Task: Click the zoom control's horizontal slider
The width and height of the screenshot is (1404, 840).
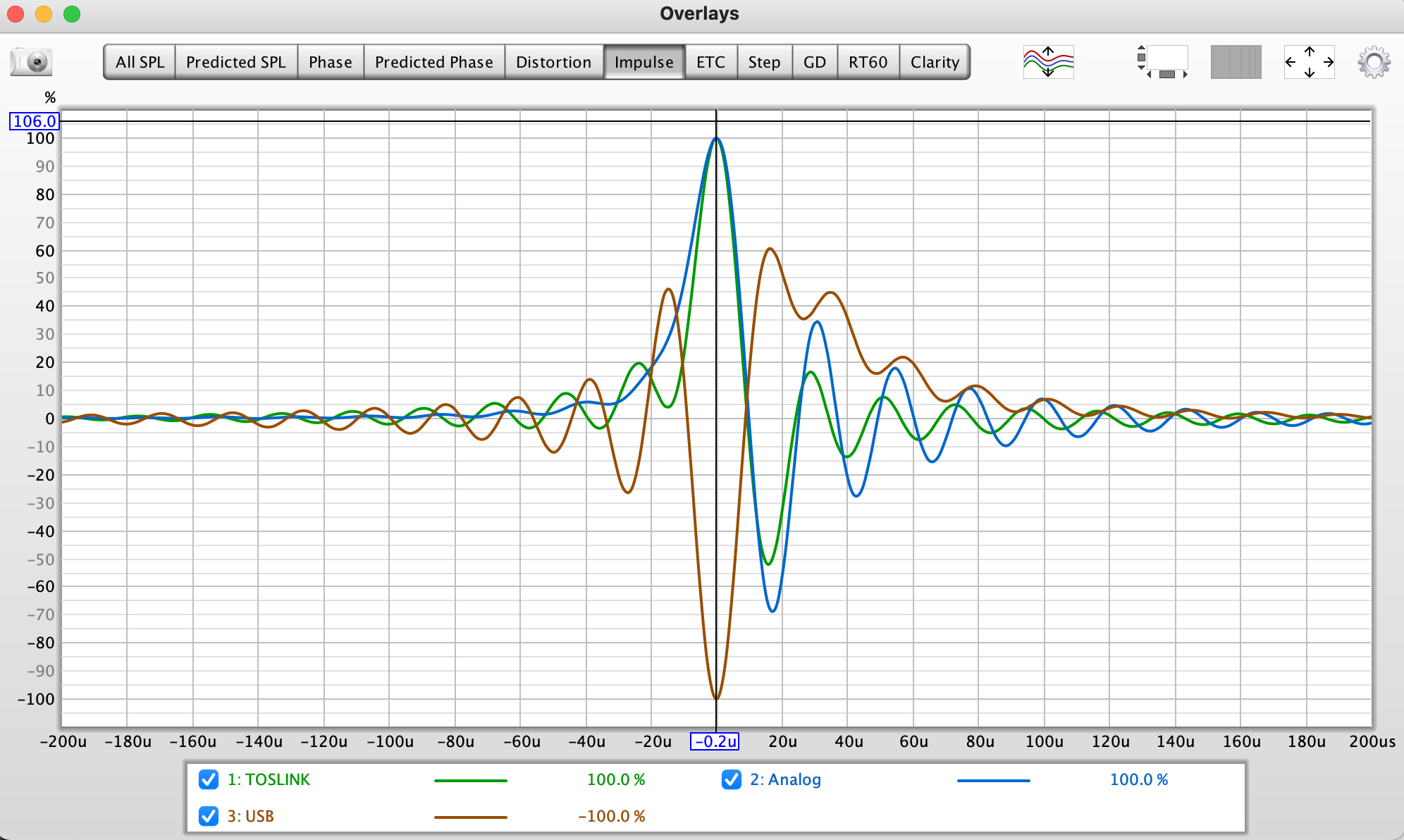Action: pos(1167,74)
